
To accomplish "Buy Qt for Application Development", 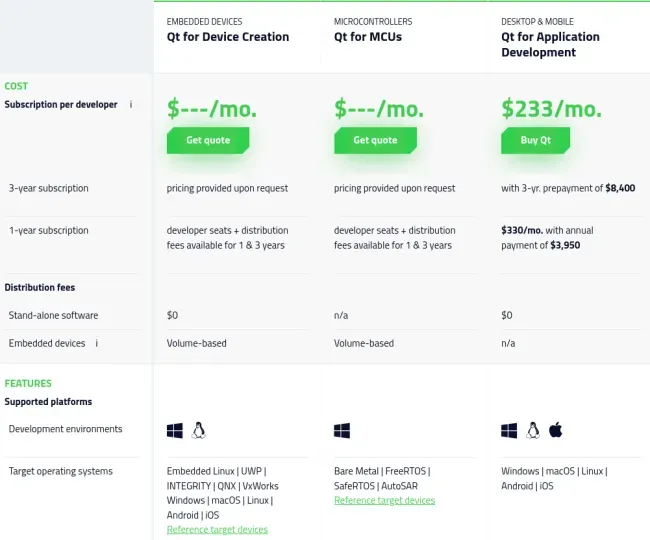I will pyautogui.click(x=536, y=140).
